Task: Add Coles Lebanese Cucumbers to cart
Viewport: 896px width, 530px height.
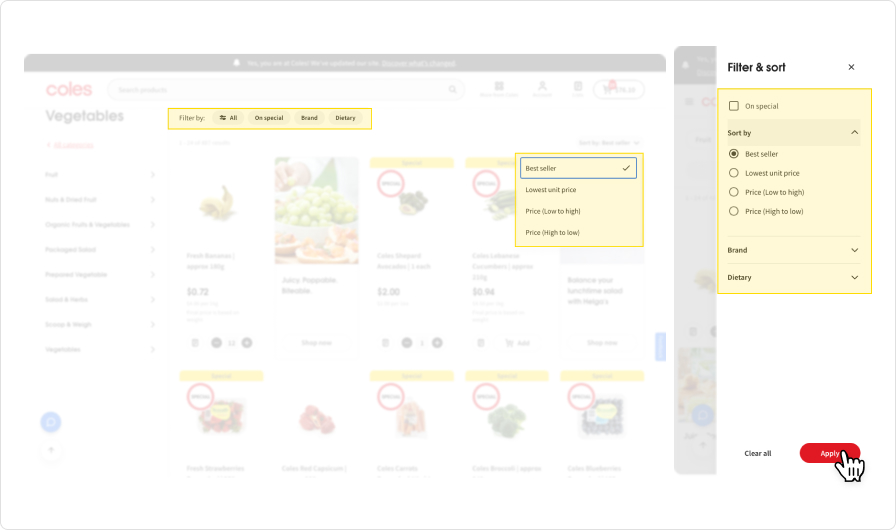Action: coord(517,343)
